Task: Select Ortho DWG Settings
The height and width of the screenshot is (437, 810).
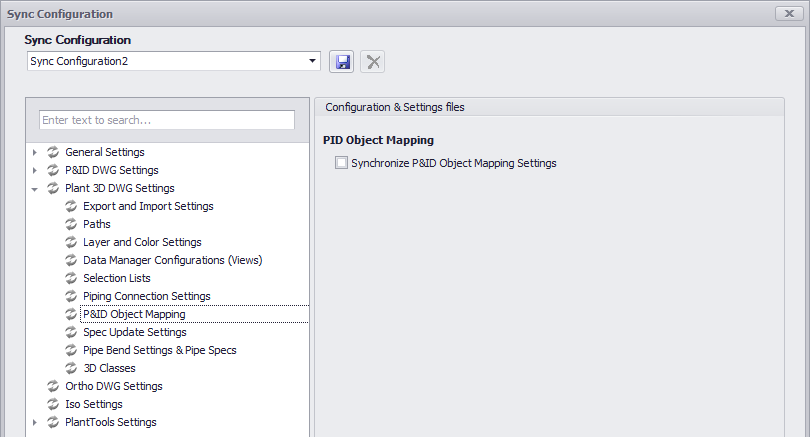Action: (x=114, y=386)
